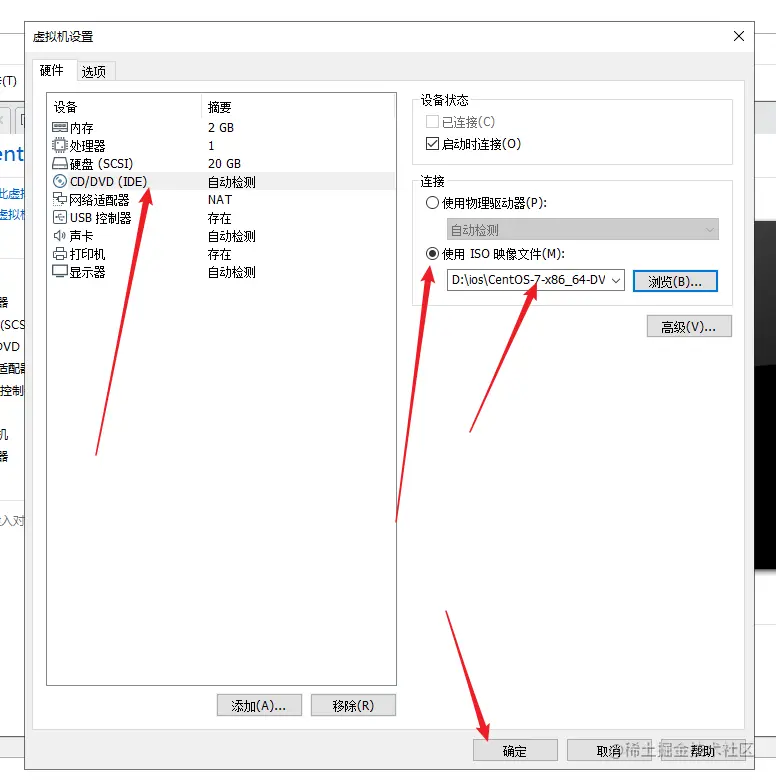Toggle the 启动时连接(O) checkbox
The height and width of the screenshot is (781, 776).
point(432,144)
